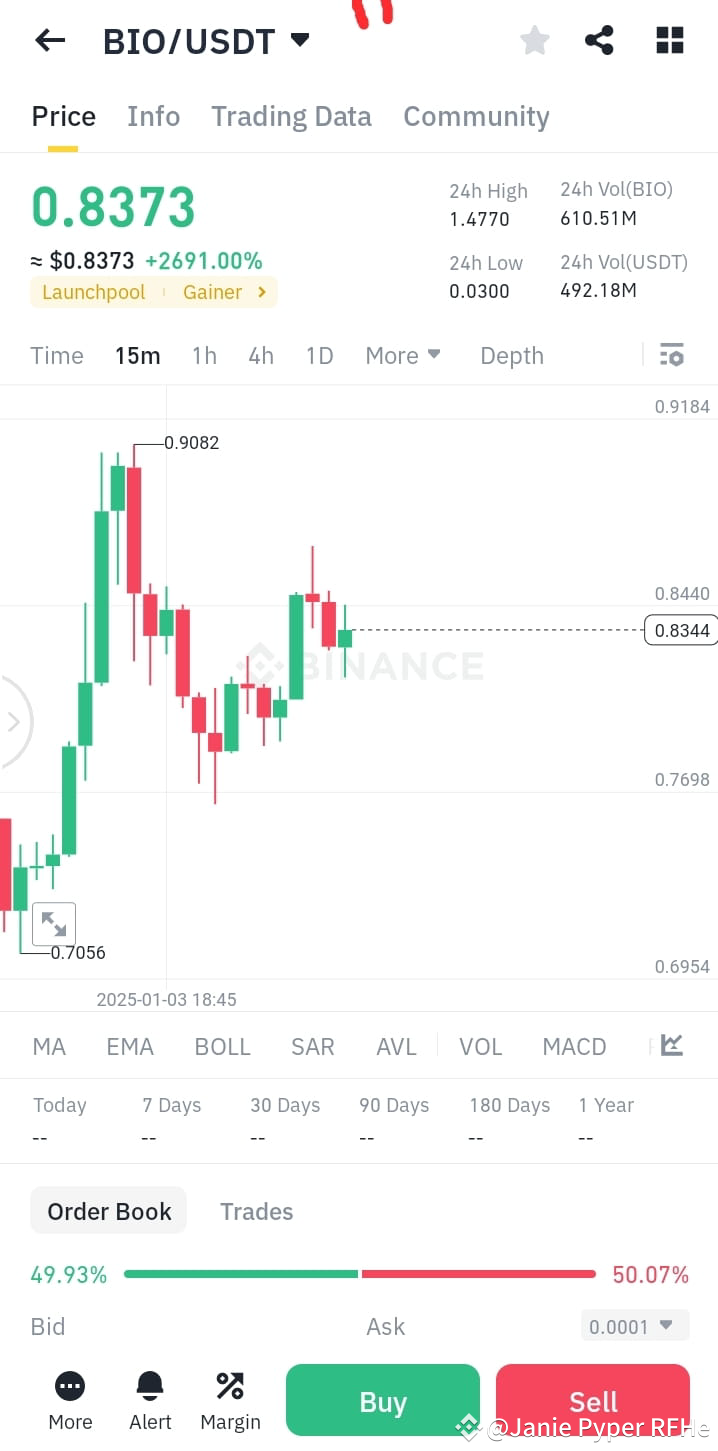Expand chart to fullscreen view
The image size is (718, 1451).
point(54,923)
